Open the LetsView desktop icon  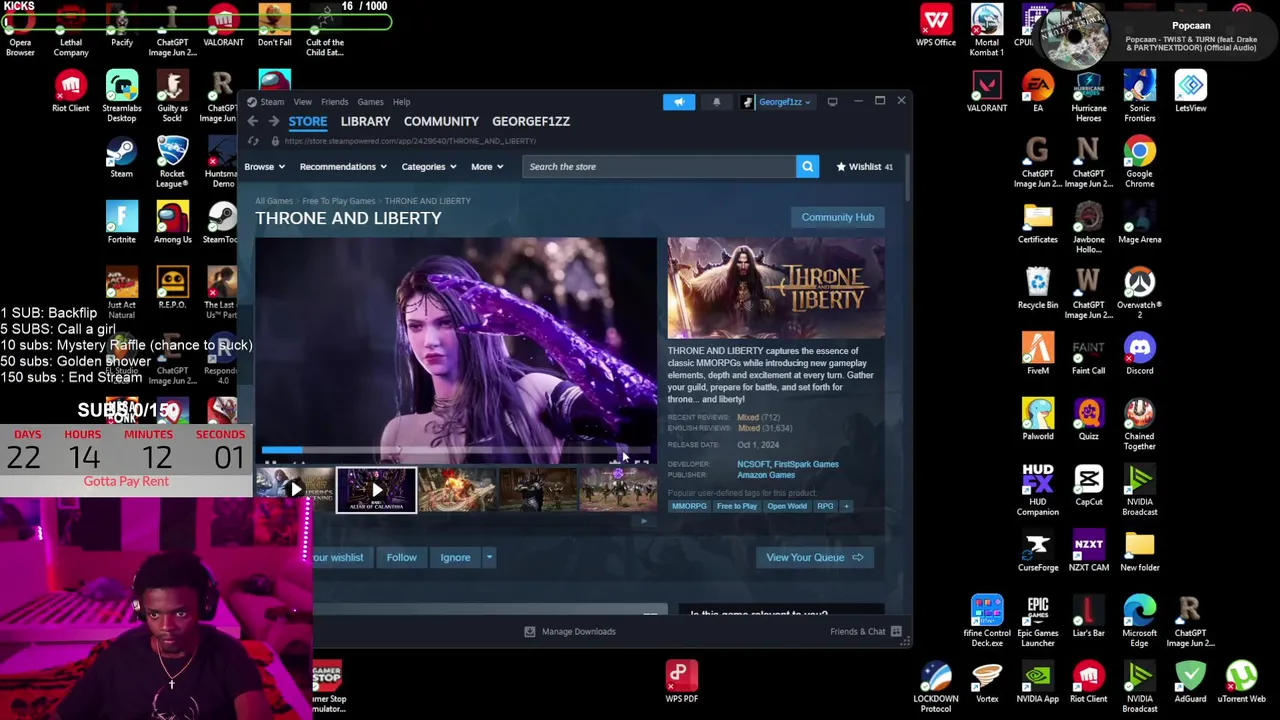pyautogui.click(x=1190, y=91)
